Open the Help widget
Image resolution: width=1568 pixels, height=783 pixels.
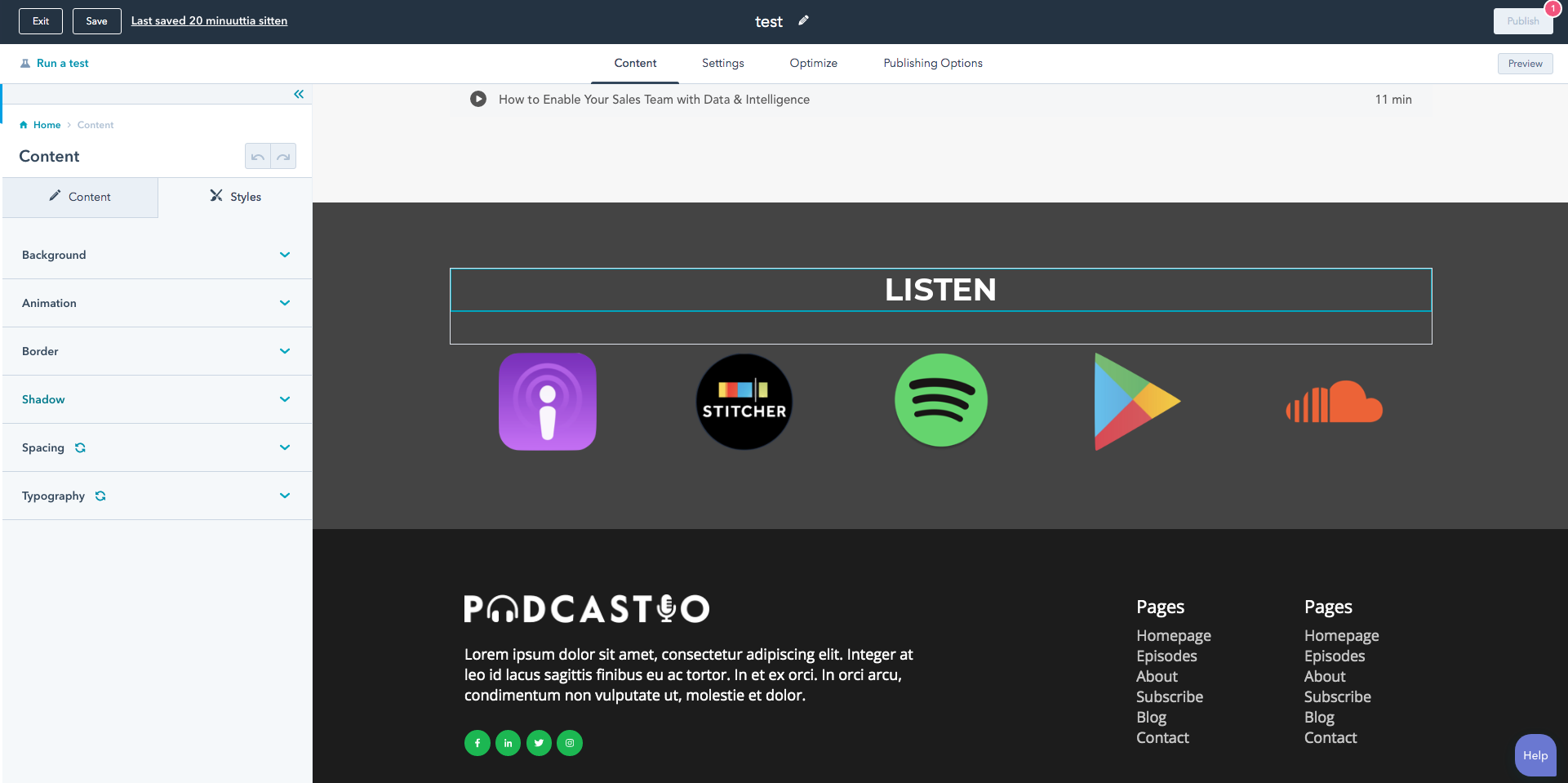(1535, 755)
